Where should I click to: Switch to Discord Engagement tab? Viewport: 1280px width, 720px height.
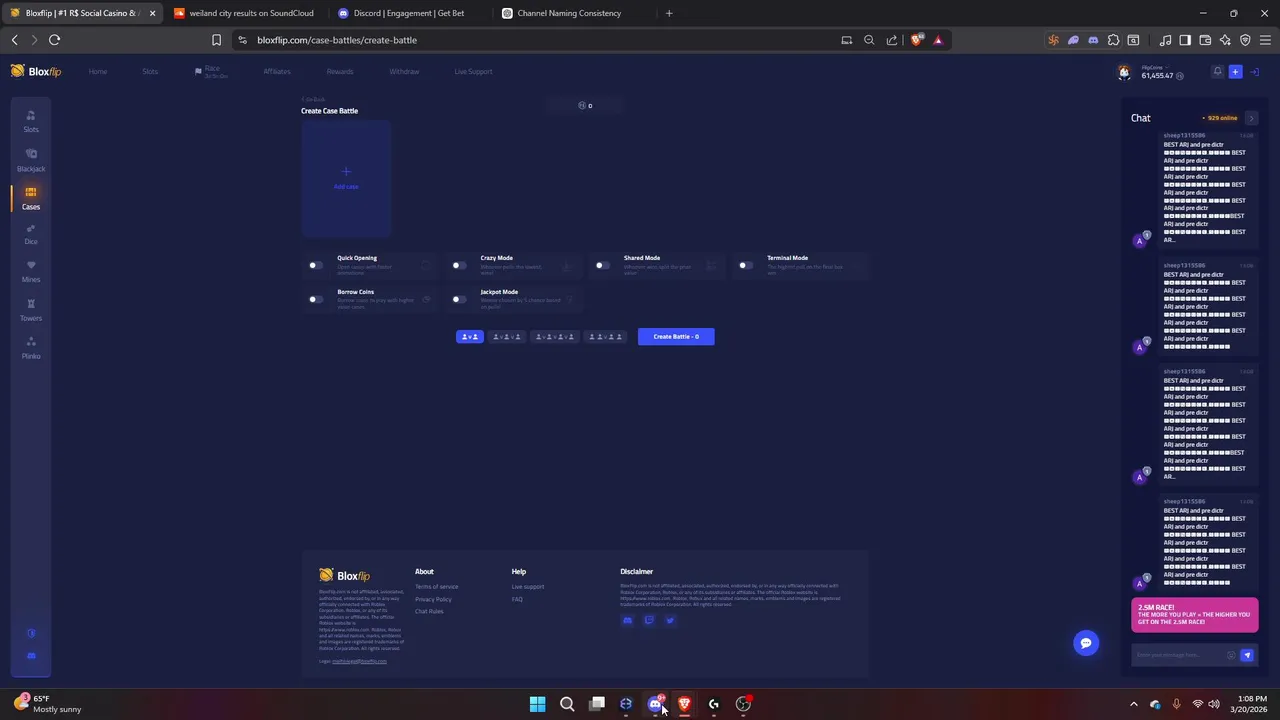pyautogui.click(x=408, y=13)
